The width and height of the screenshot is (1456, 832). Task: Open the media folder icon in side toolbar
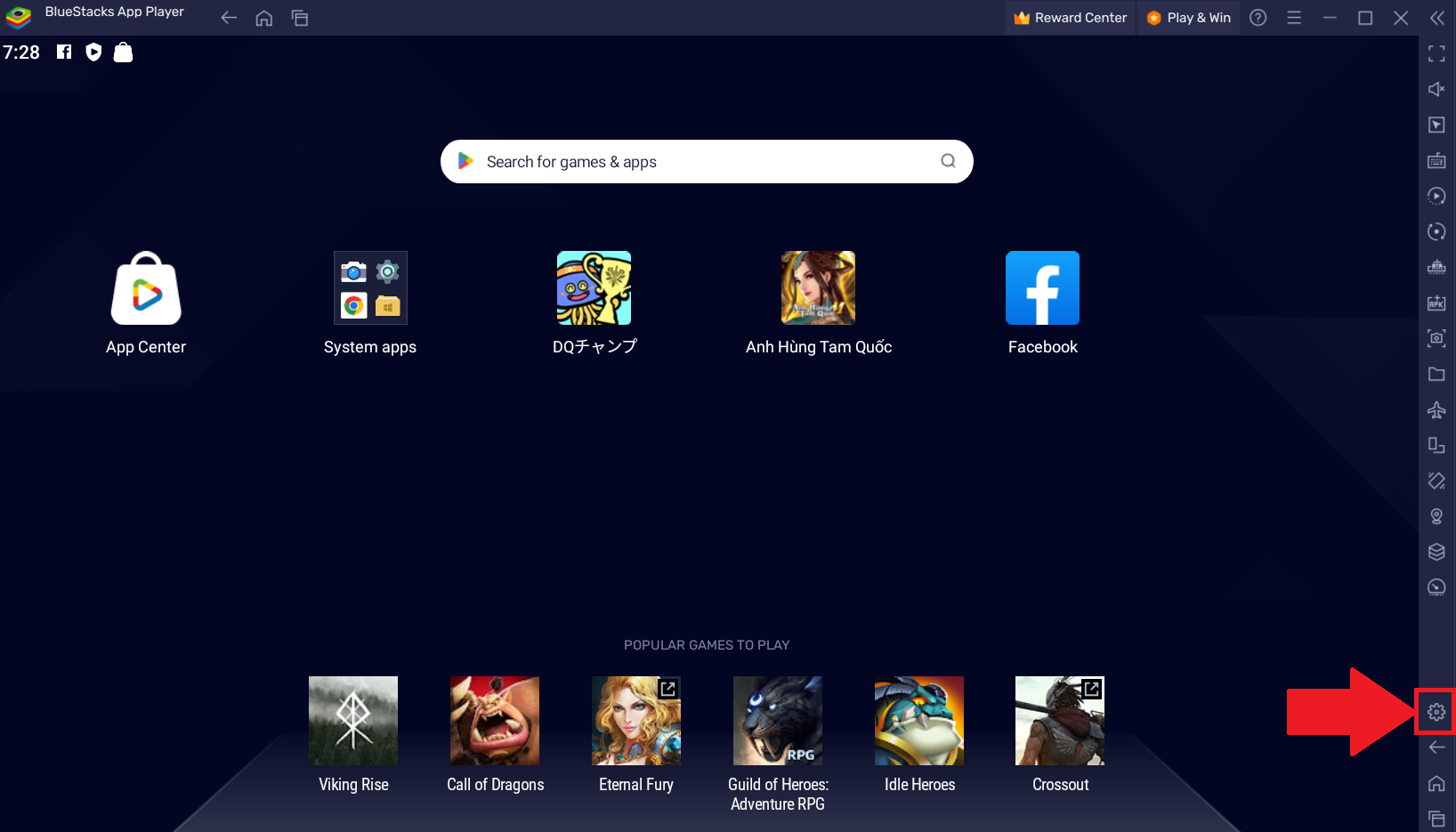1436,374
